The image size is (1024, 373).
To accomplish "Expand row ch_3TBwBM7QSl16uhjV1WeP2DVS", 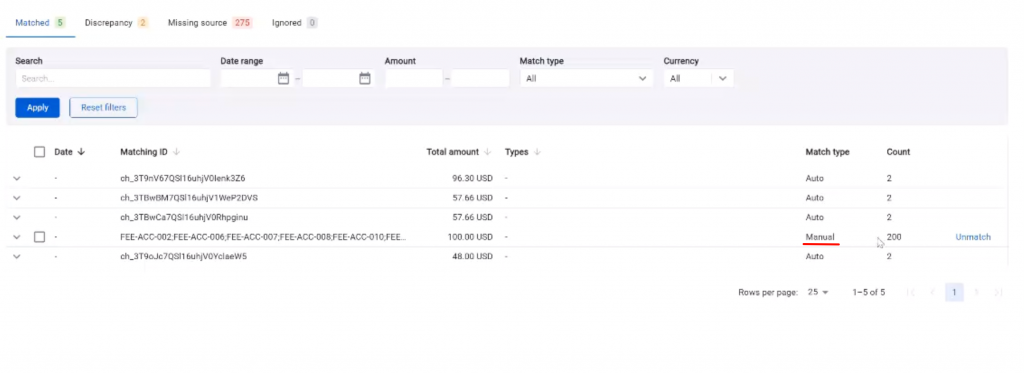I will (17, 198).
